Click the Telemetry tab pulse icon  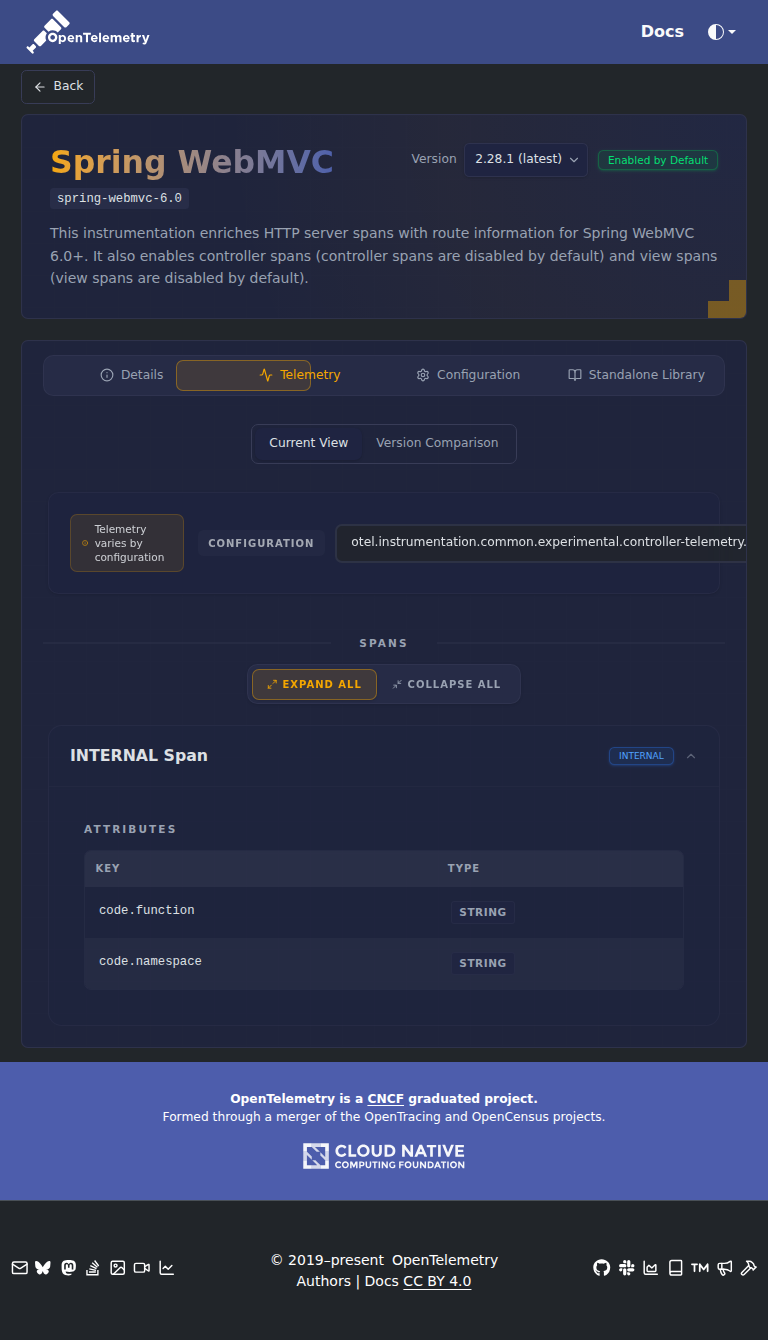[266, 375]
